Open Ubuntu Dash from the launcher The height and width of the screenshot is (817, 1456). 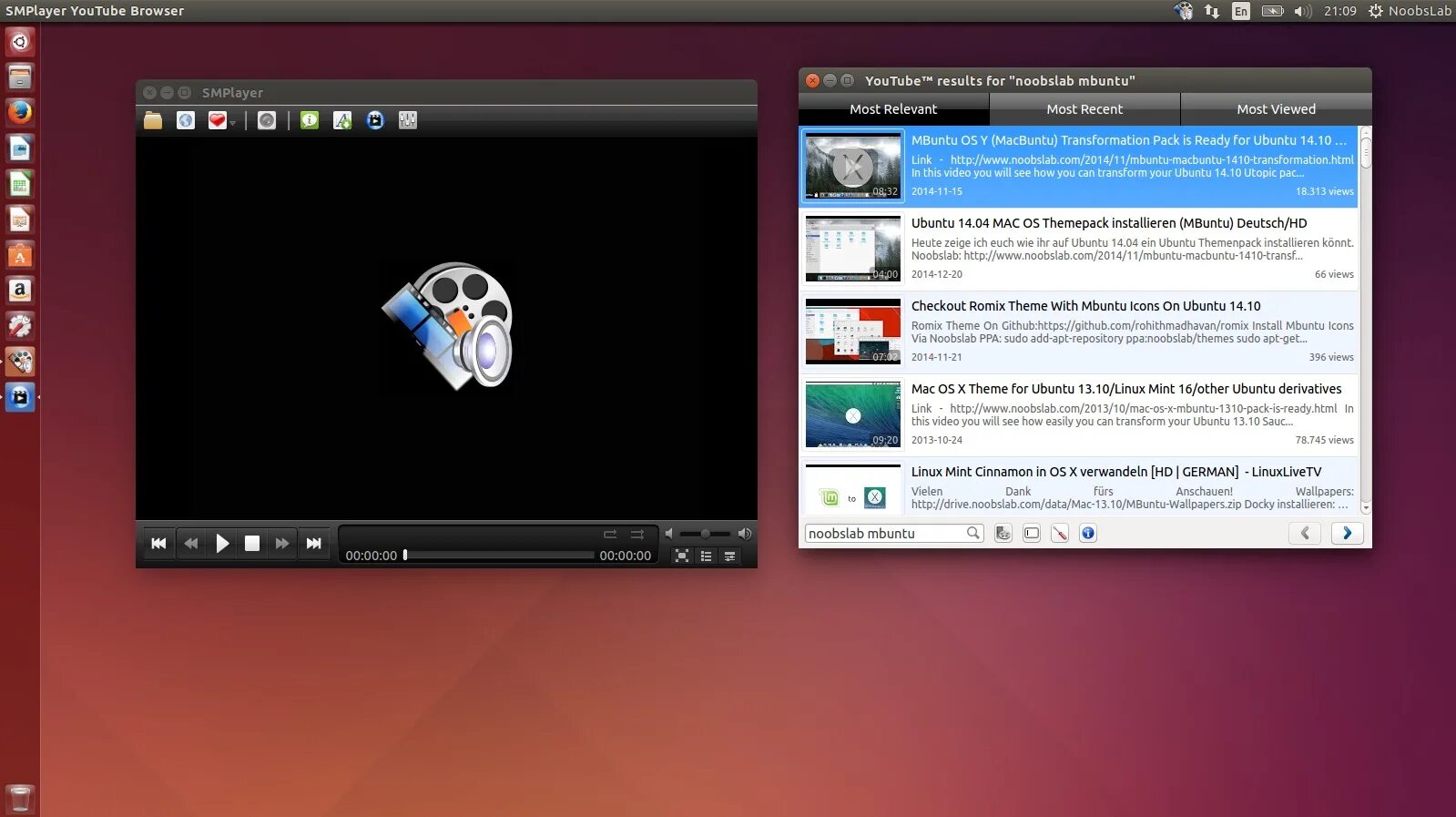(20, 42)
